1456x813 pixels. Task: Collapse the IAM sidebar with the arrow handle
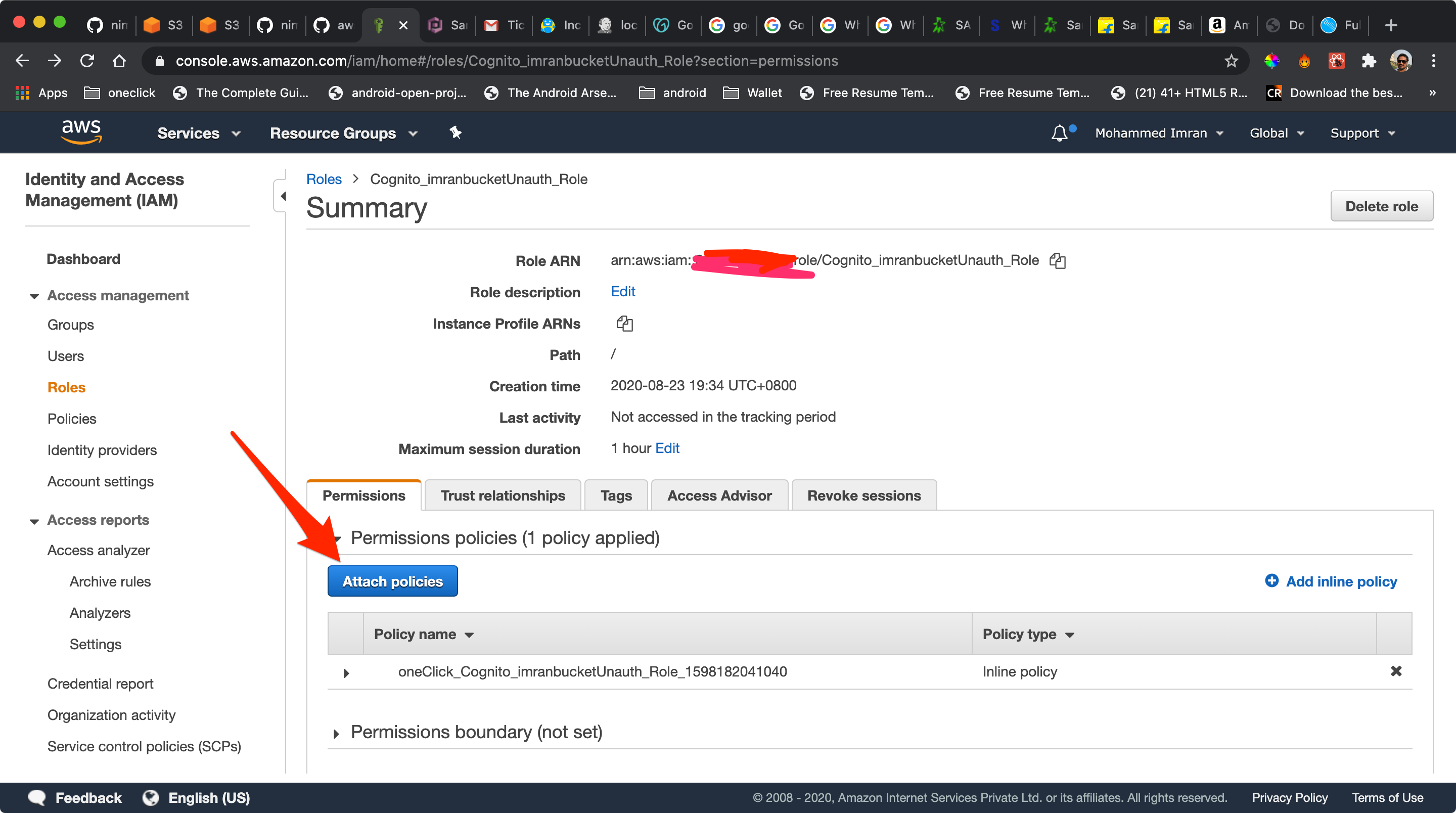click(282, 196)
